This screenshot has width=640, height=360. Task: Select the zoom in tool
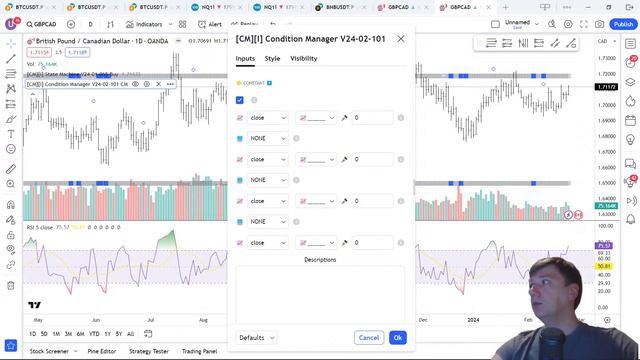pos(11,184)
